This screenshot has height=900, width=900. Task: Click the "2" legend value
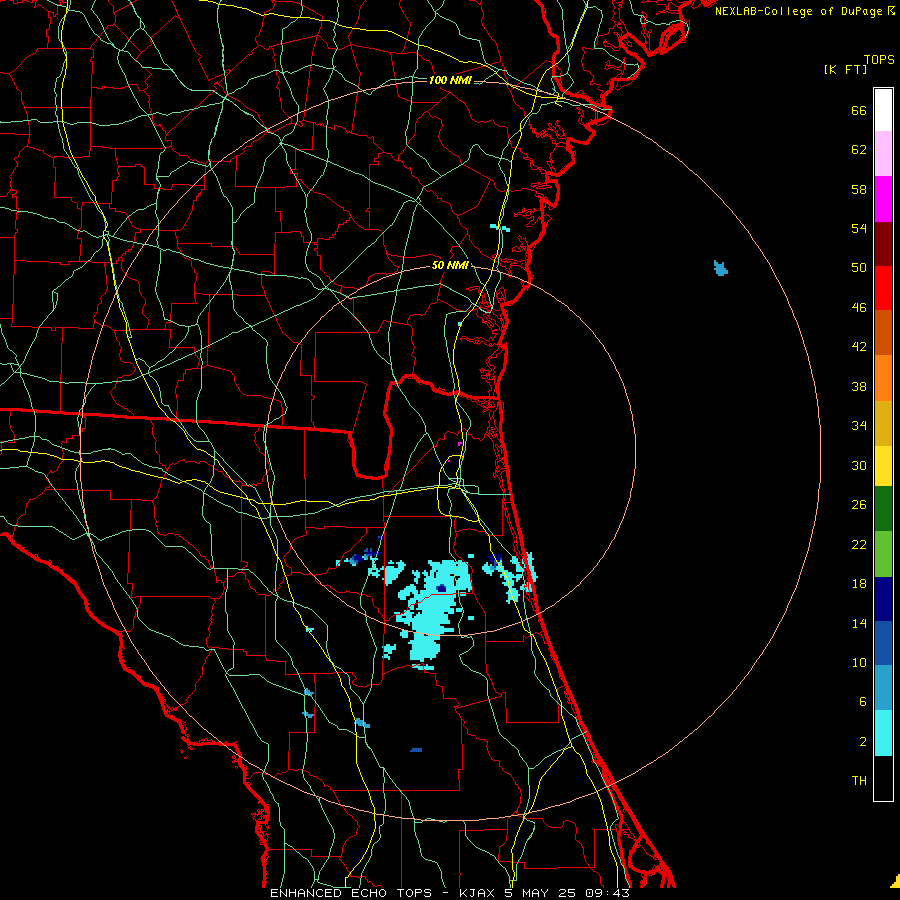pos(863,742)
